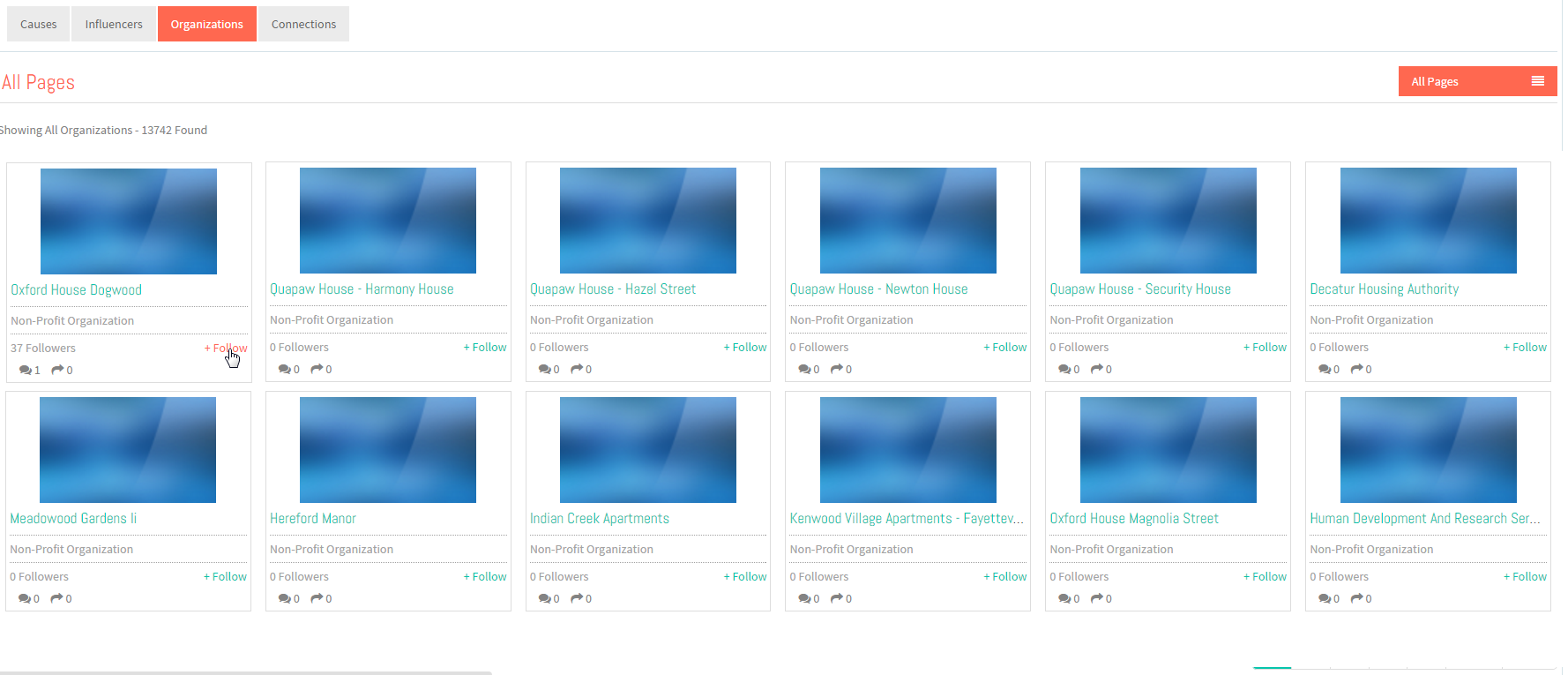1568x675 pixels.
Task: Switch to the Influencers tab
Action: pos(114,24)
